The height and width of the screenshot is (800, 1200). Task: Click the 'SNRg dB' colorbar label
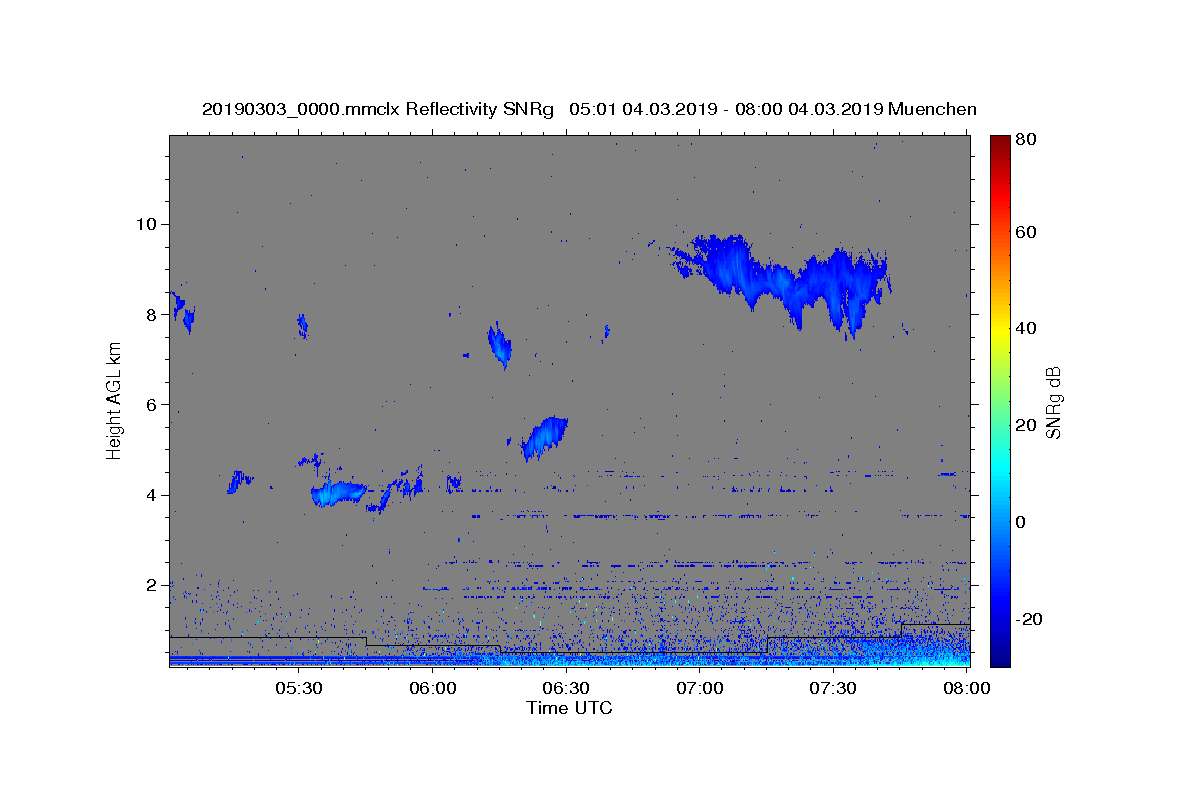click(1053, 402)
